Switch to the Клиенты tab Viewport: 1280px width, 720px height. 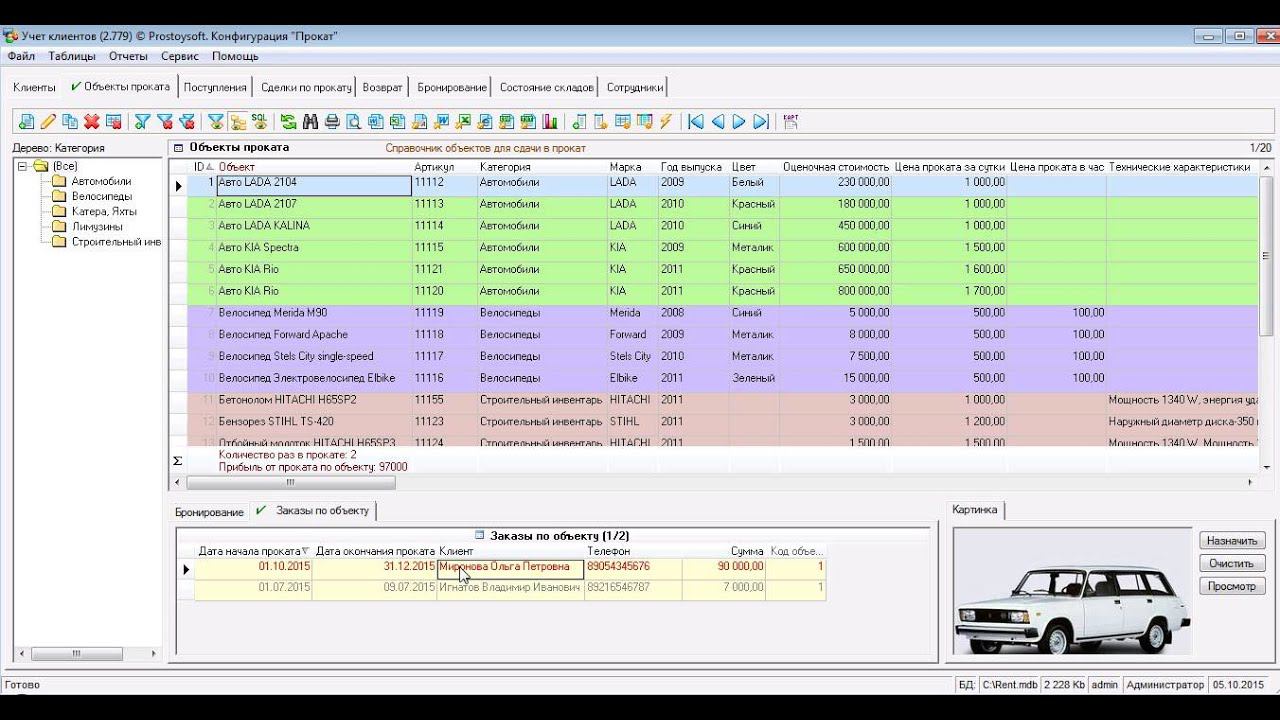tap(34, 87)
